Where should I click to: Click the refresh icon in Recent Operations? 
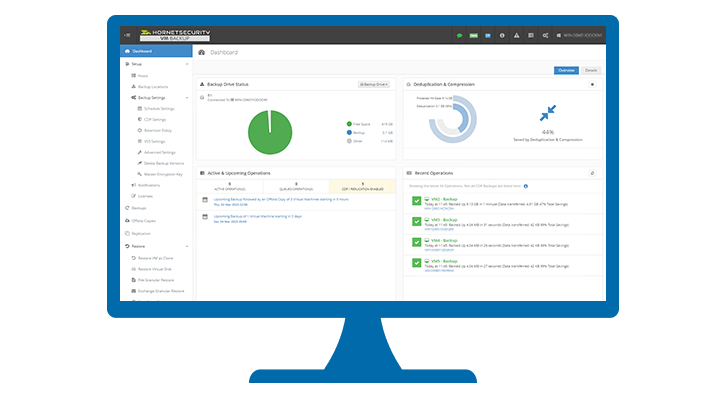(x=592, y=173)
